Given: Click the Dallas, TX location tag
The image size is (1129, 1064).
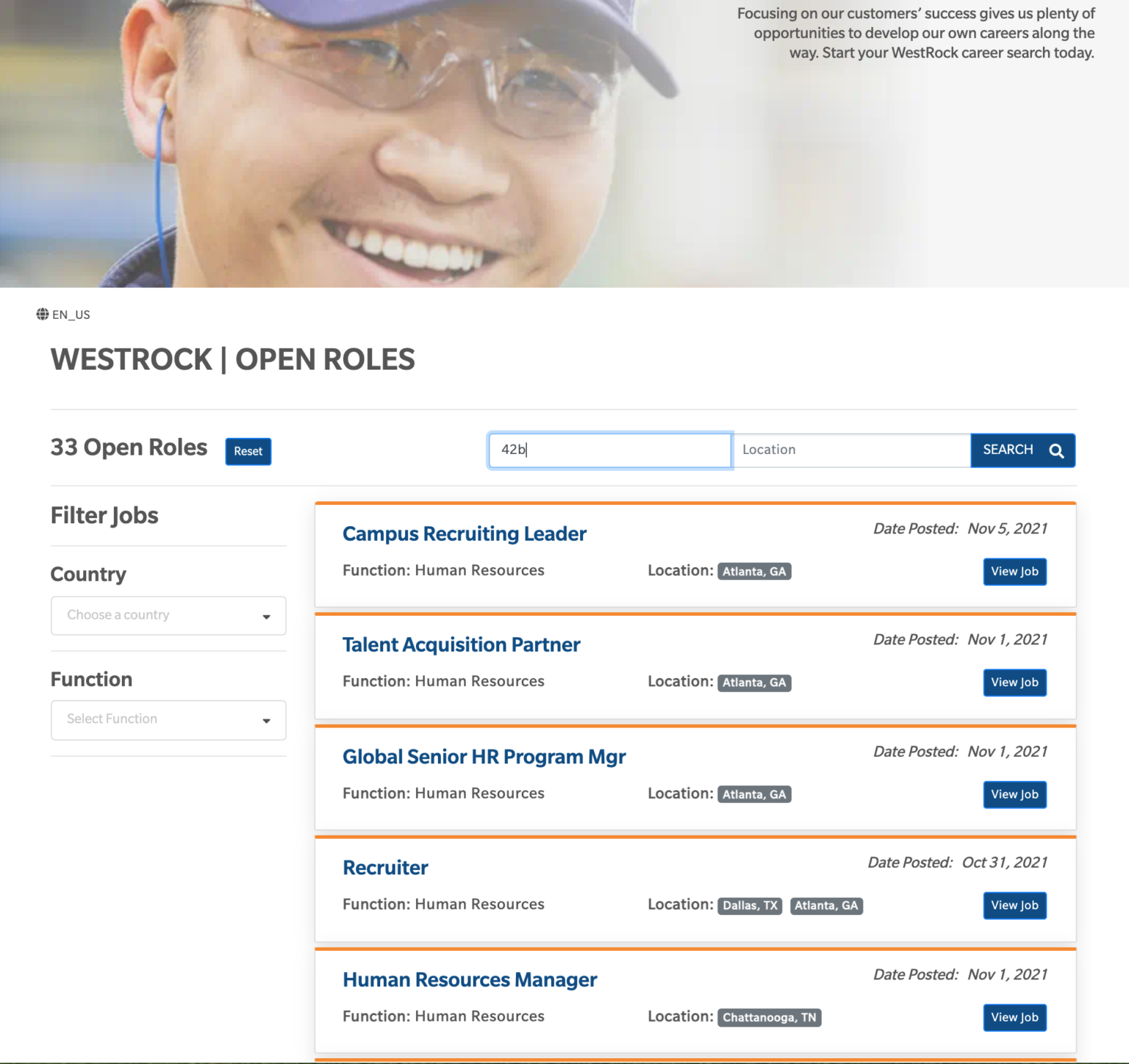Looking at the screenshot, I should (750, 906).
